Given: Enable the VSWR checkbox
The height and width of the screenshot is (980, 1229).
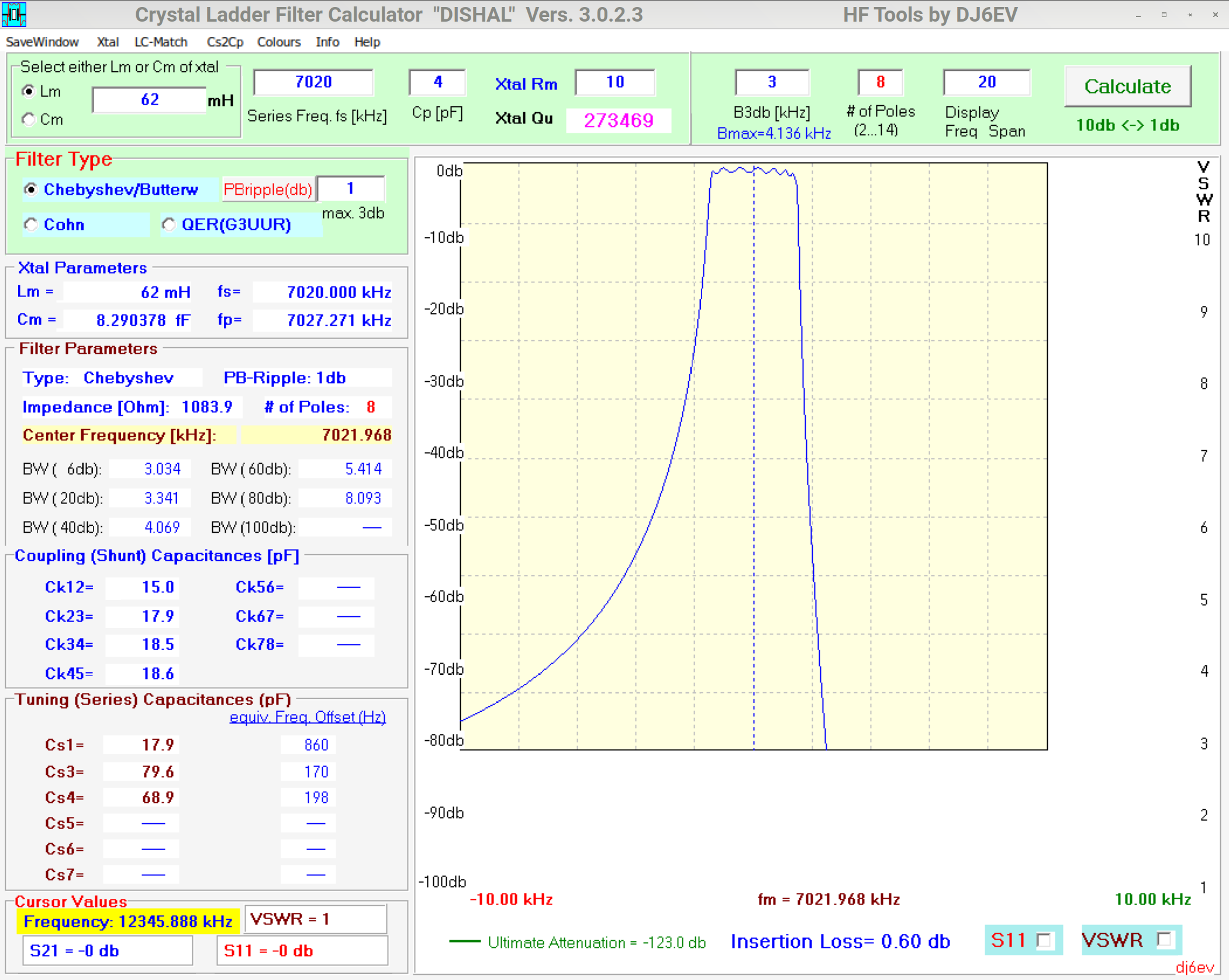Looking at the screenshot, I should click(x=1165, y=940).
